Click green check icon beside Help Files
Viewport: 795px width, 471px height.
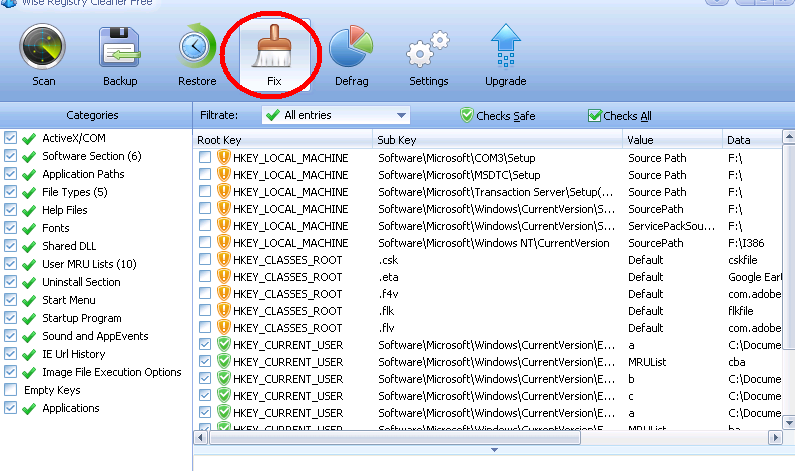point(29,210)
